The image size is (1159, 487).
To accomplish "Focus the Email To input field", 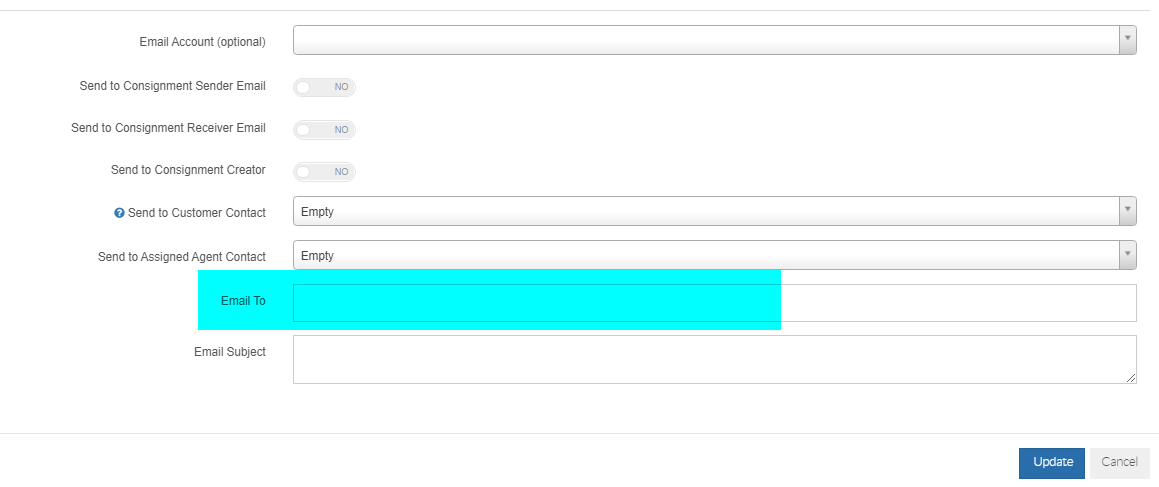I will tap(715, 303).
